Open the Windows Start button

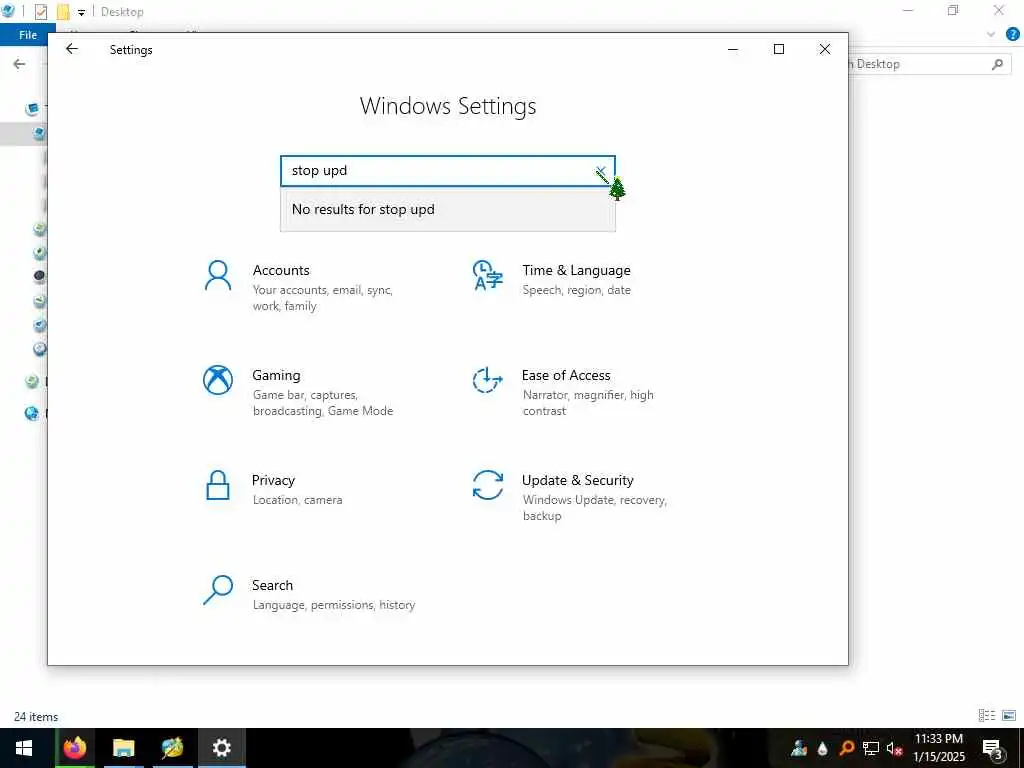24,748
